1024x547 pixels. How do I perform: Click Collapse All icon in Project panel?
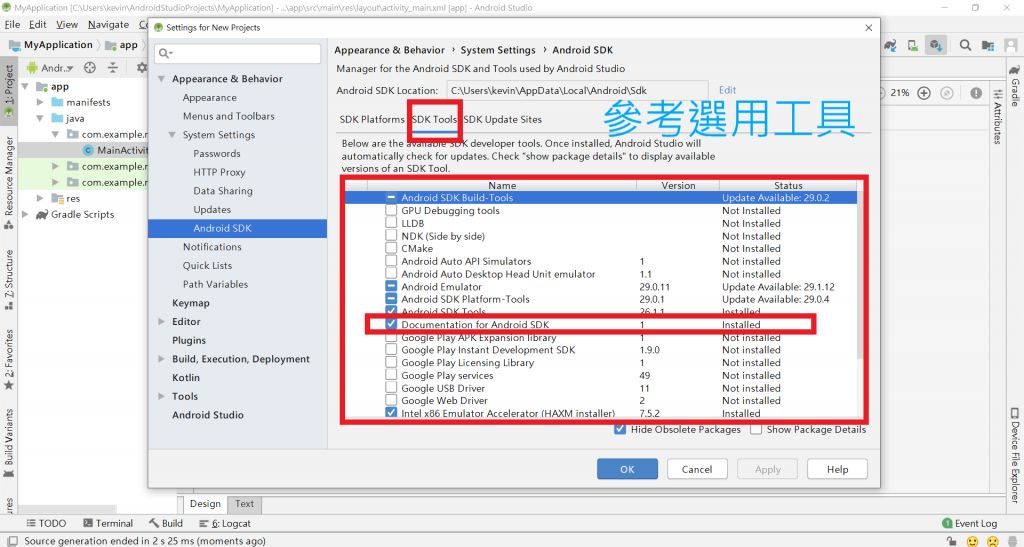click(x=112, y=68)
